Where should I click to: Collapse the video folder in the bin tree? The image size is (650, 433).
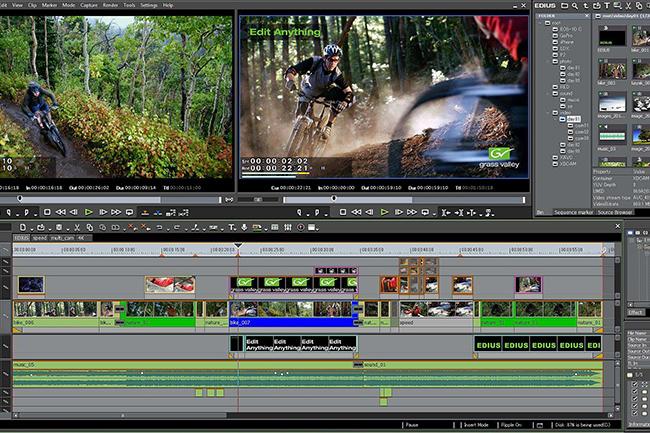[547, 111]
